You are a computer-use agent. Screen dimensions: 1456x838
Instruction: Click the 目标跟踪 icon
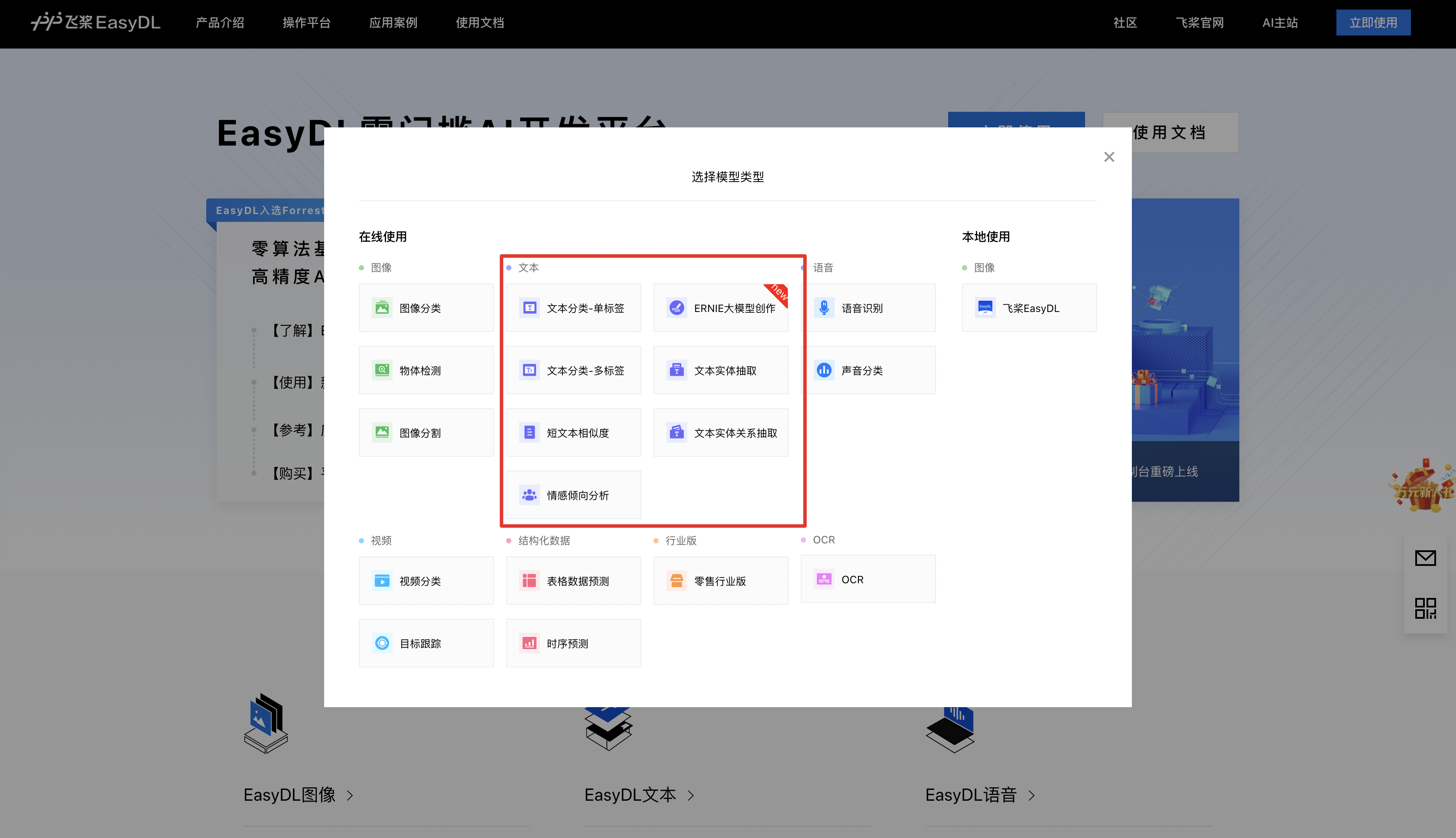382,643
